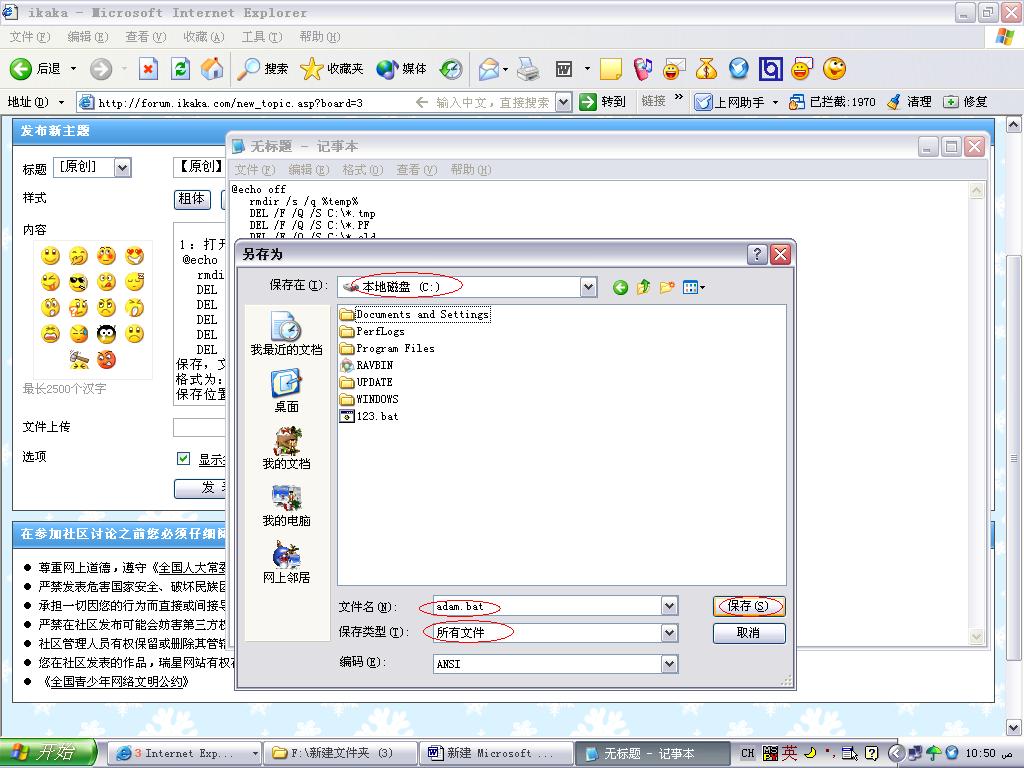Viewport: 1024px width, 768px height.
Task: Switch to Internet Explorer taskbar group
Action: (184, 753)
